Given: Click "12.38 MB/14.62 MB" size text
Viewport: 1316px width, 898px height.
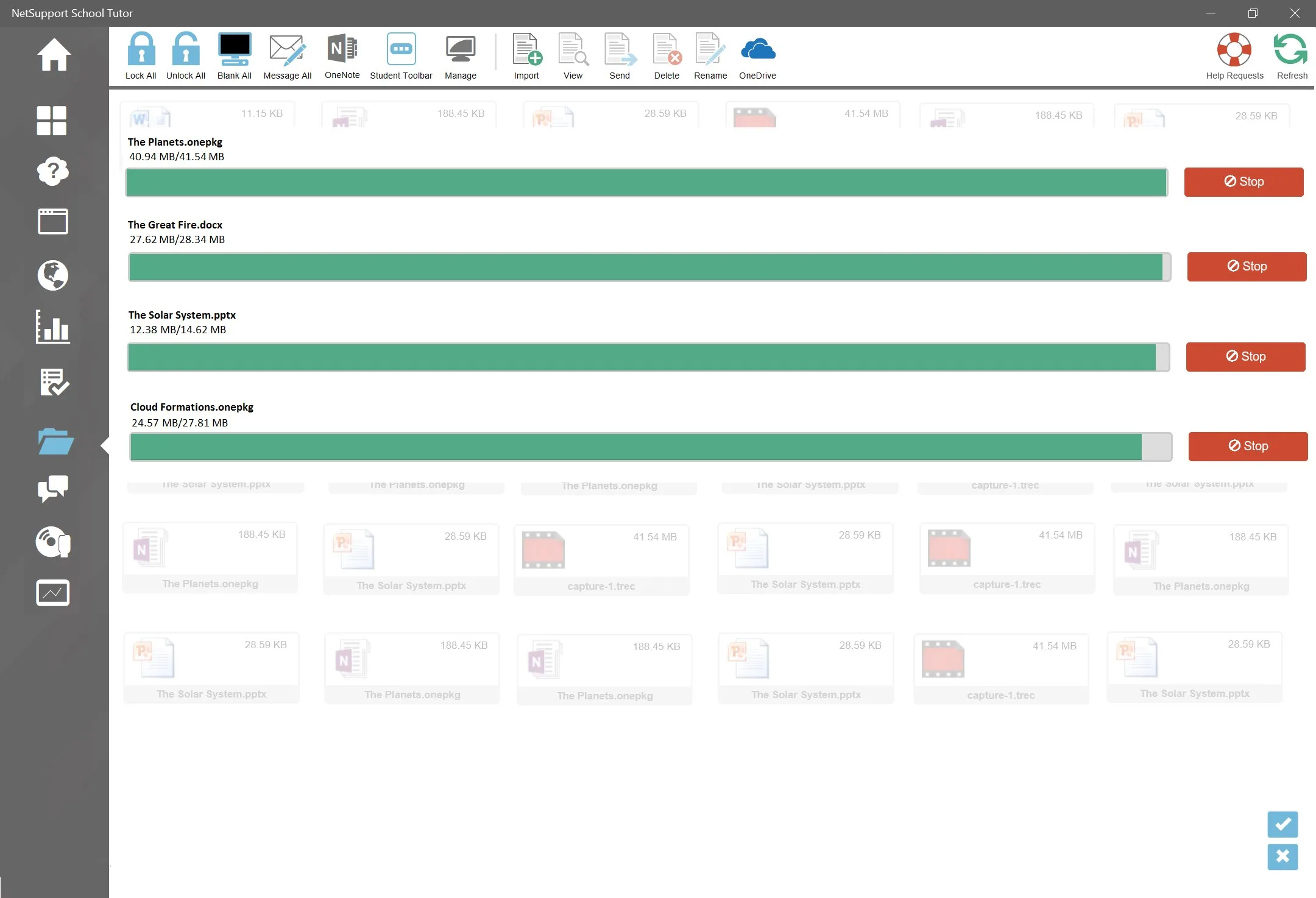Looking at the screenshot, I should pos(178,330).
